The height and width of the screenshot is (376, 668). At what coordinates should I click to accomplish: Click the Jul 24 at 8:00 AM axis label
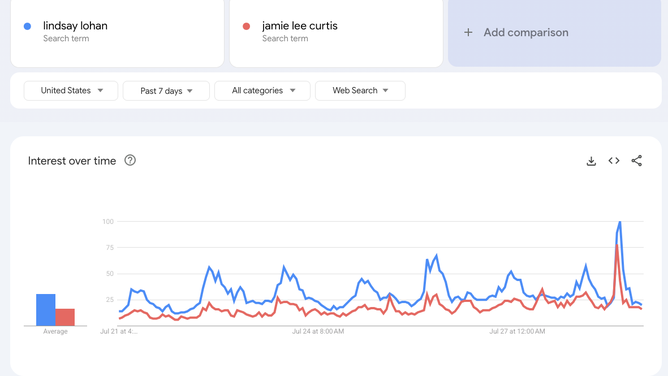tap(318, 331)
